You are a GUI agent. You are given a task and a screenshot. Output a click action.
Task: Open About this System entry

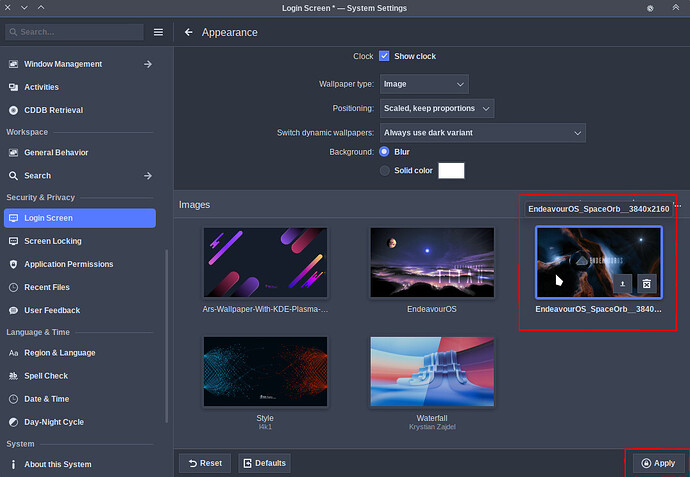(80, 464)
